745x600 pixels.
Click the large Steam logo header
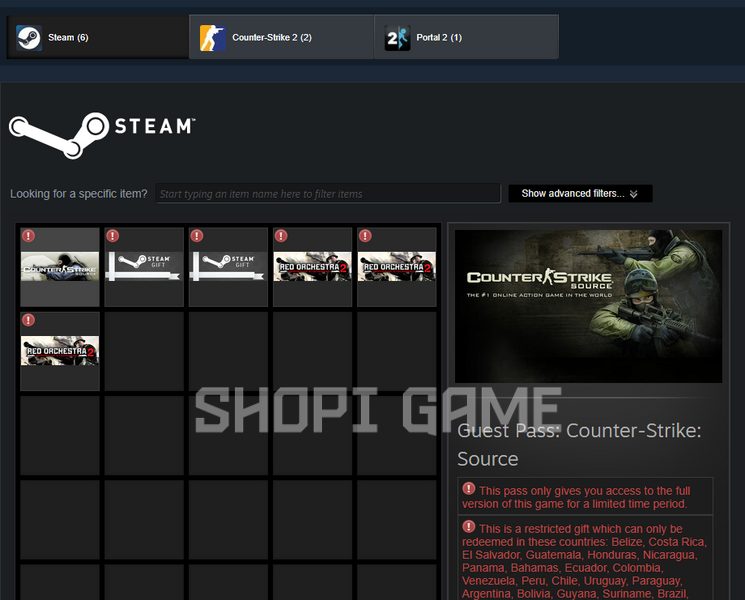102,135
